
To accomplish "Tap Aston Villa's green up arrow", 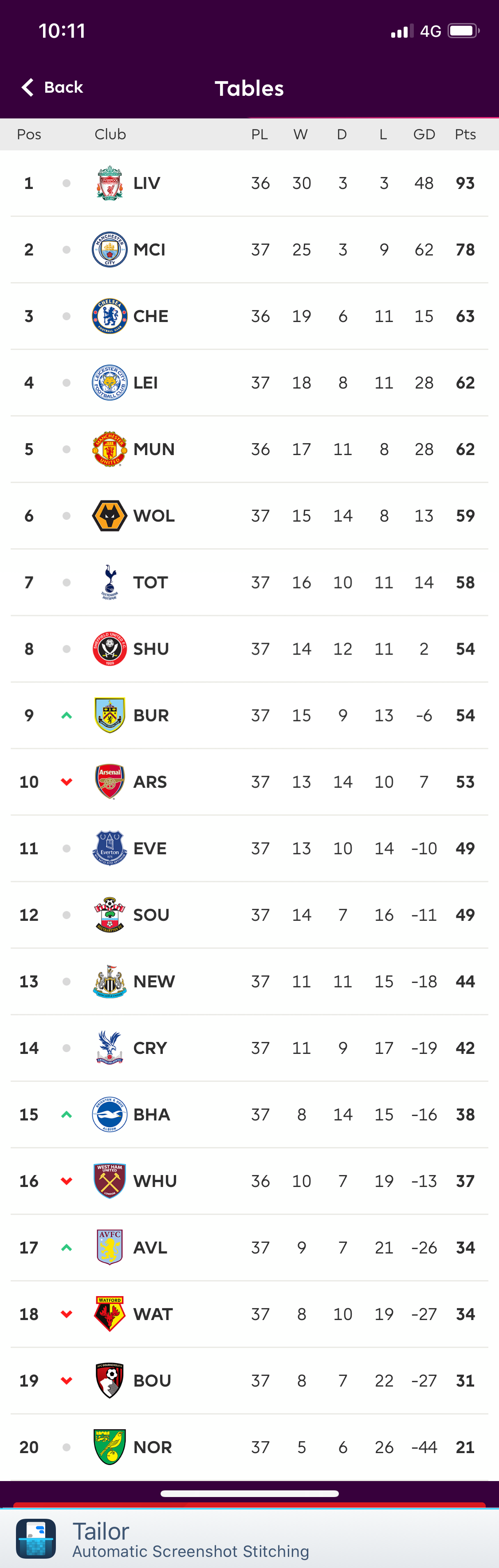I will tap(67, 1247).
